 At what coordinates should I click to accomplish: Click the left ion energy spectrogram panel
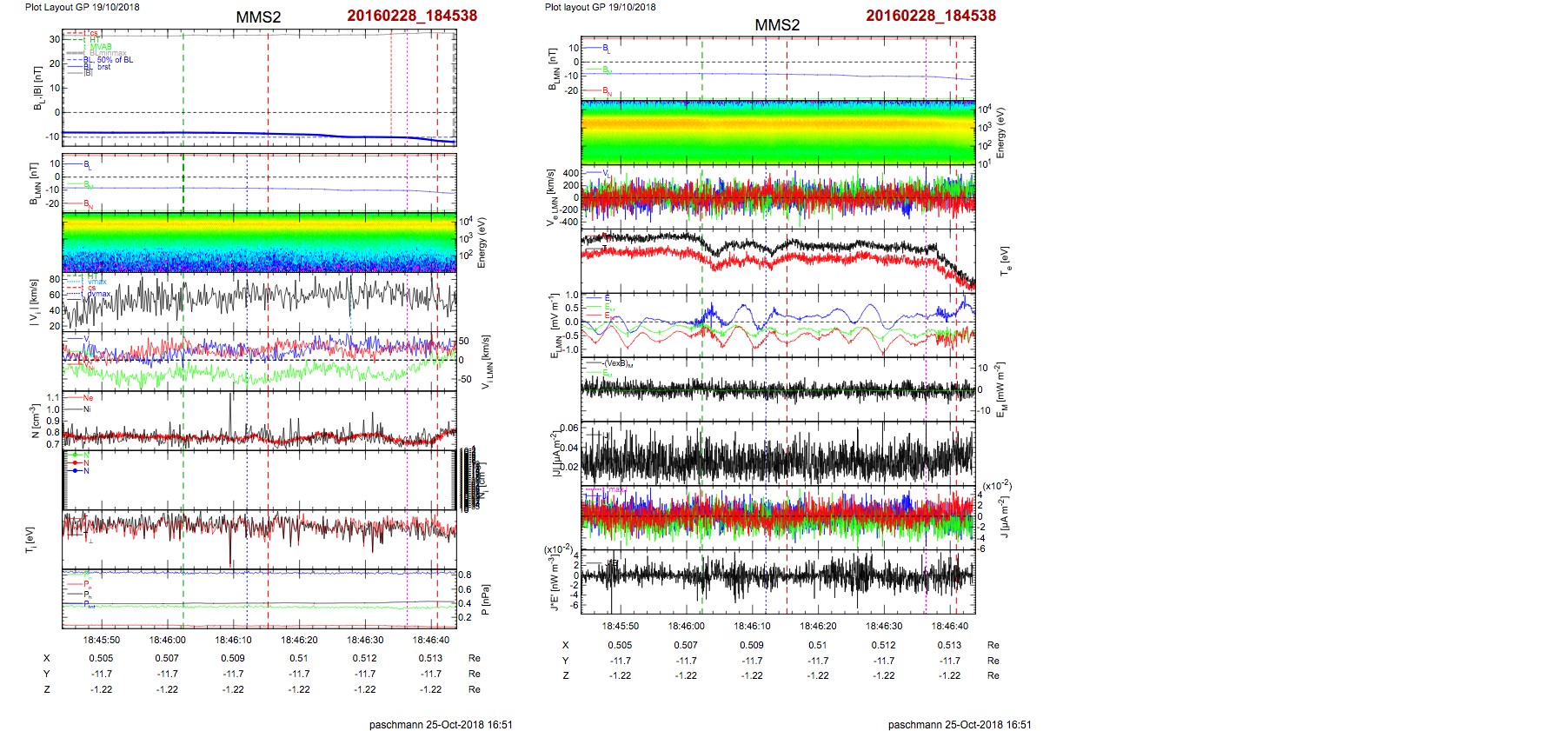(x=259, y=242)
